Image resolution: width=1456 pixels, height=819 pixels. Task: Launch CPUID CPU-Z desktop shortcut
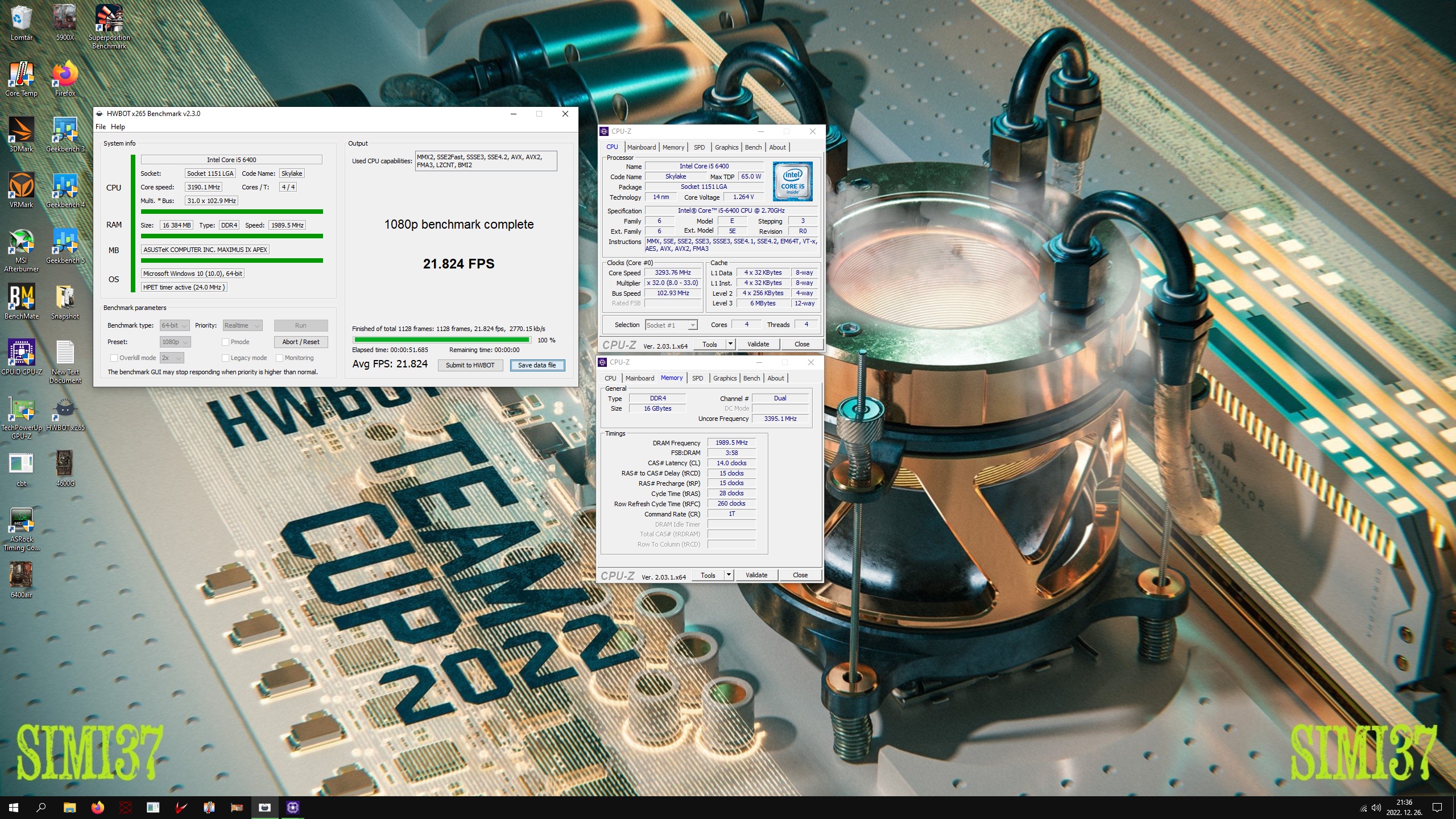tap(21, 357)
